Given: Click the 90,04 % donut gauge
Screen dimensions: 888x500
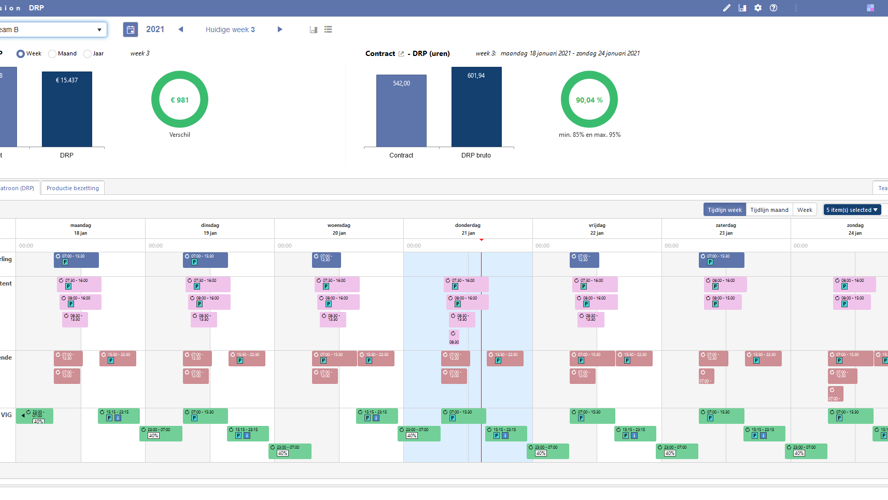Looking at the screenshot, I should 589,100.
